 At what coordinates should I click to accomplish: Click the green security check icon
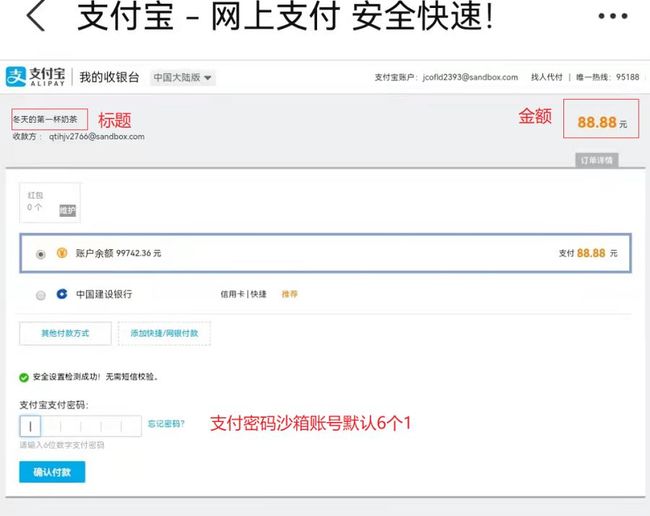pos(24,377)
